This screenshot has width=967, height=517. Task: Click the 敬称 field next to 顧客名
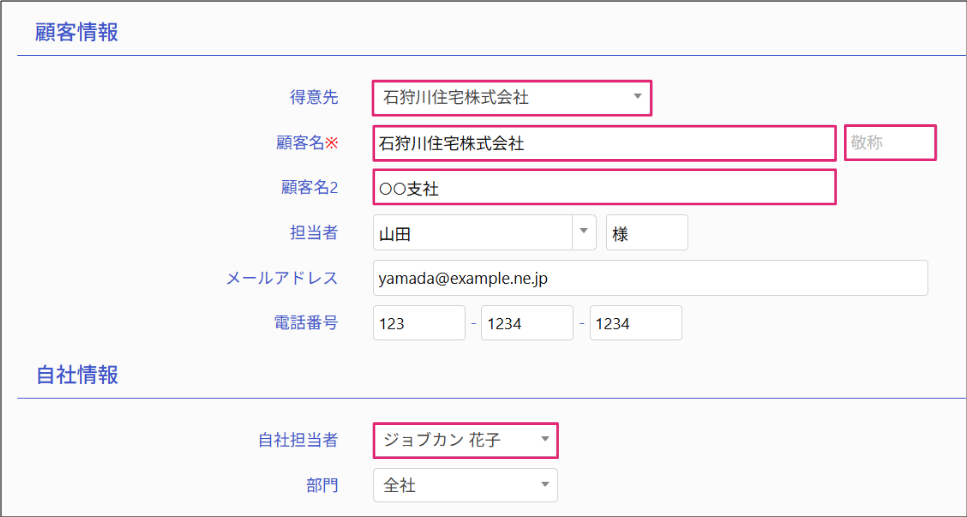[x=891, y=143]
